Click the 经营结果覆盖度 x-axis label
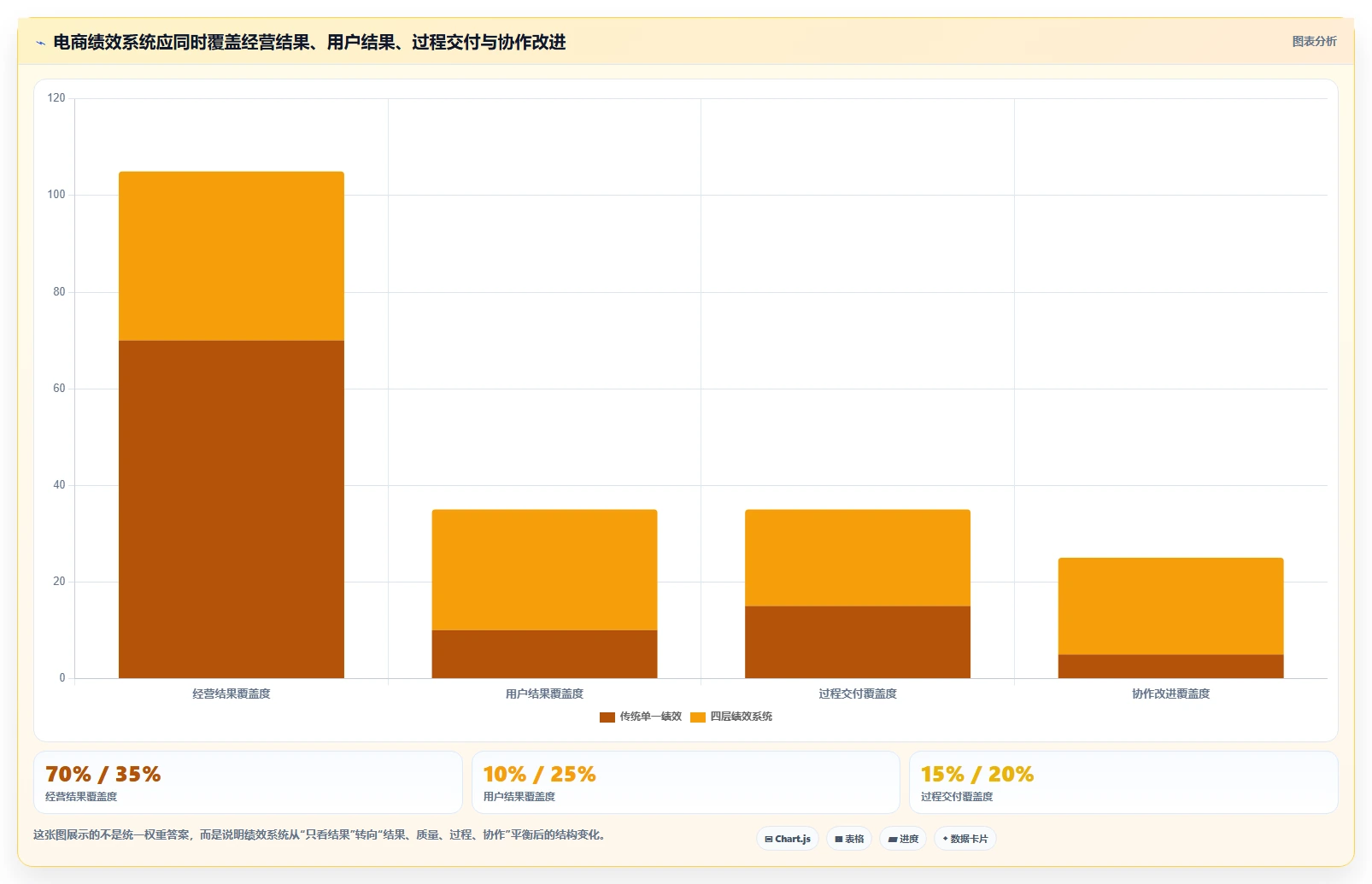The height and width of the screenshot is (884, 1372). (232, 694)
